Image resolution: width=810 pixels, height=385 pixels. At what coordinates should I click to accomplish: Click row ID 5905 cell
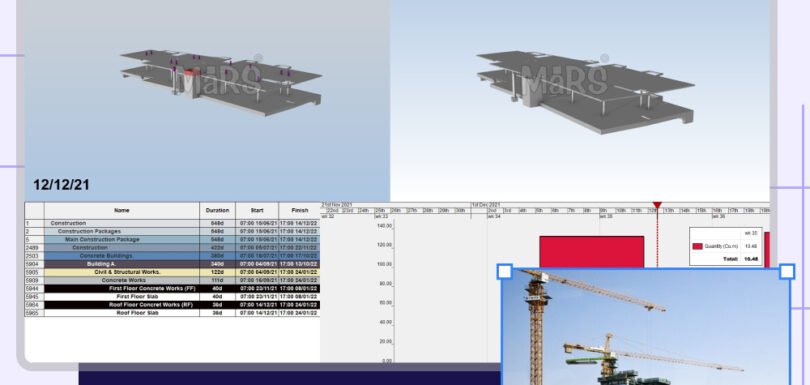pyautogui.click(x=34, y=272)
